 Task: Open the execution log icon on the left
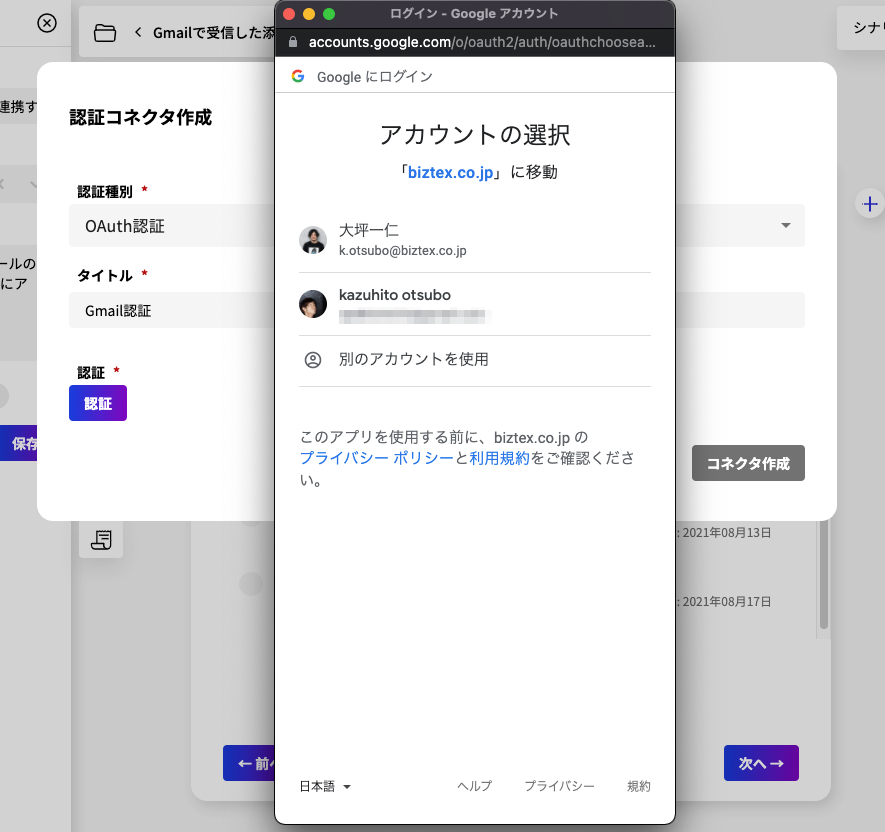click(x=100, y=539)
